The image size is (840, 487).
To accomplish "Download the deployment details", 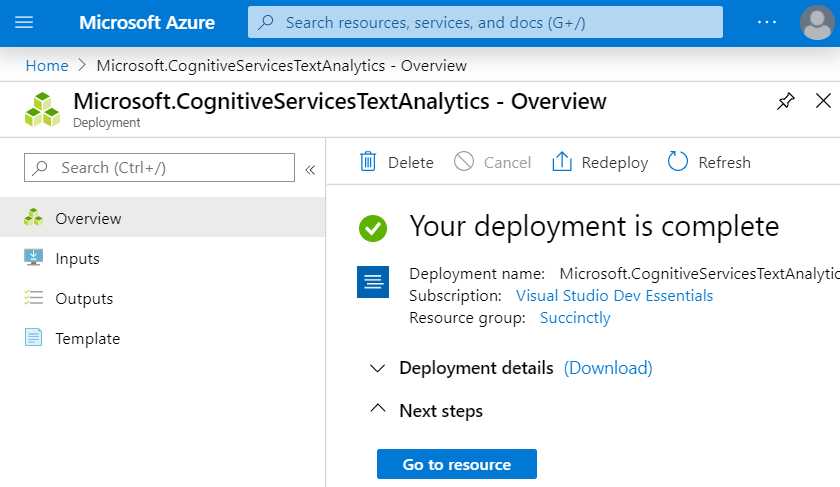I will tap(608, 368).
